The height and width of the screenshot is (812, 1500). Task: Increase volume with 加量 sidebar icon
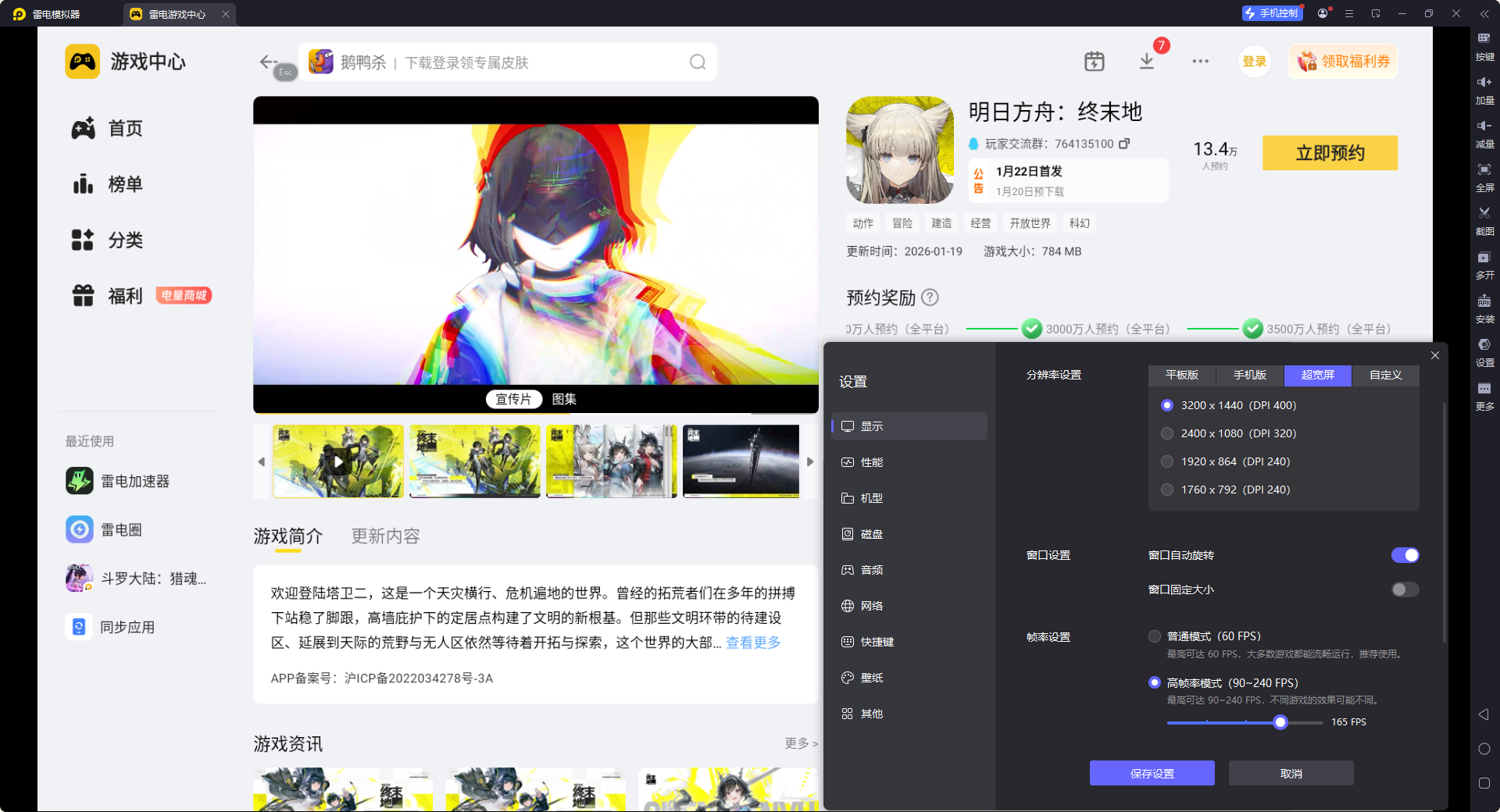[x=1484, y=90]
